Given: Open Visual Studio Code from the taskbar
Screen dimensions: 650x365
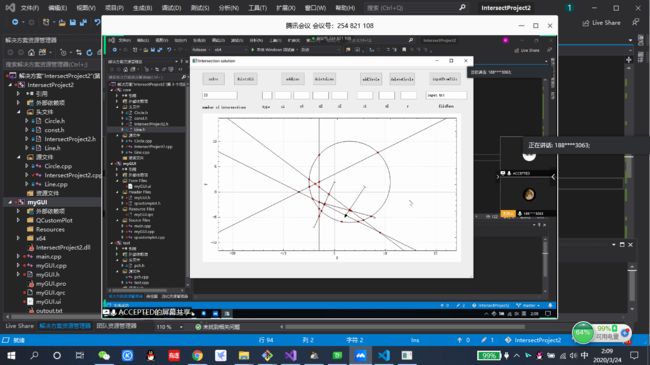Looking at the screenshot, I should (384, 355).
